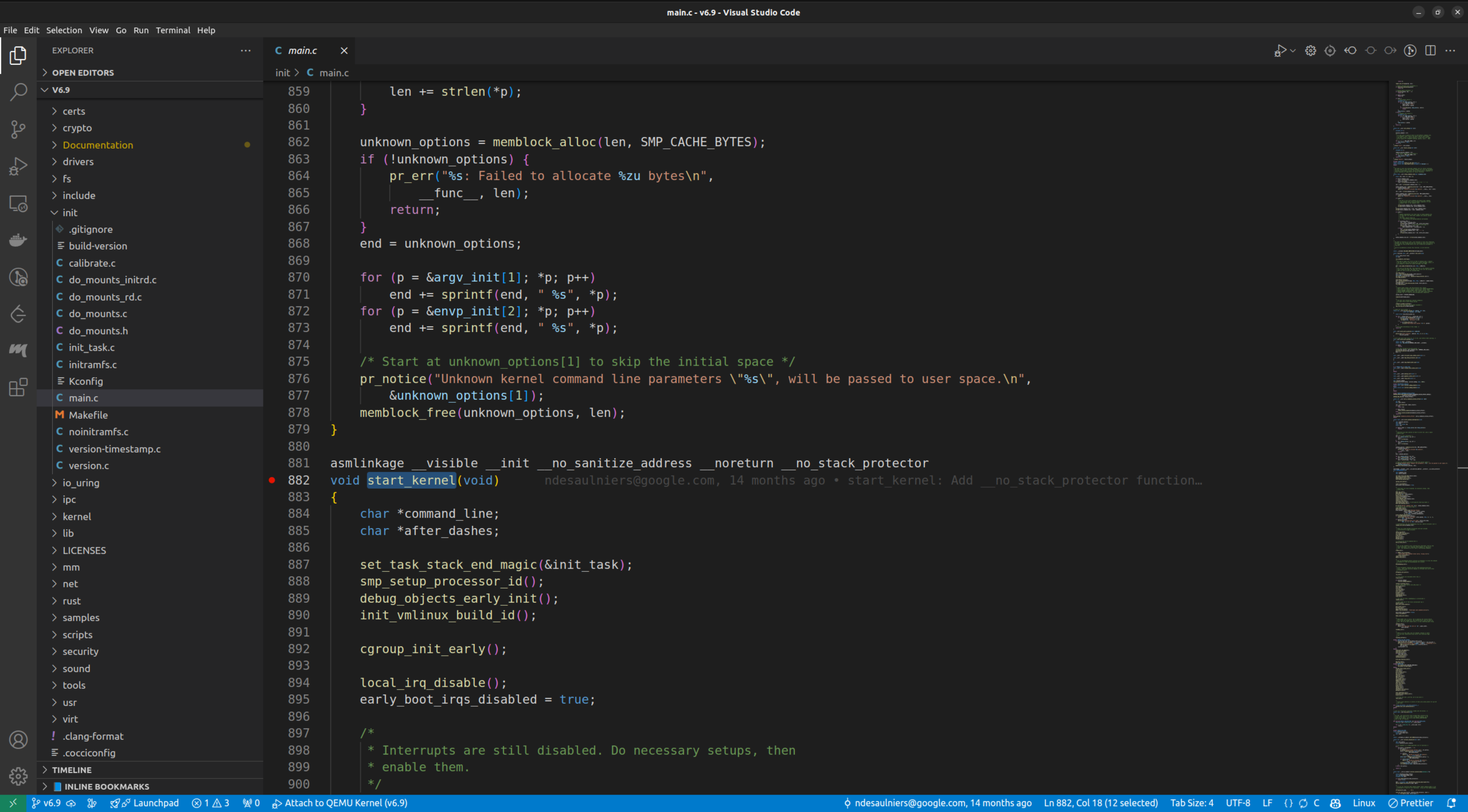
Task: Click the gear icon in editor toolbar
Action: [x=1311, y=50]
